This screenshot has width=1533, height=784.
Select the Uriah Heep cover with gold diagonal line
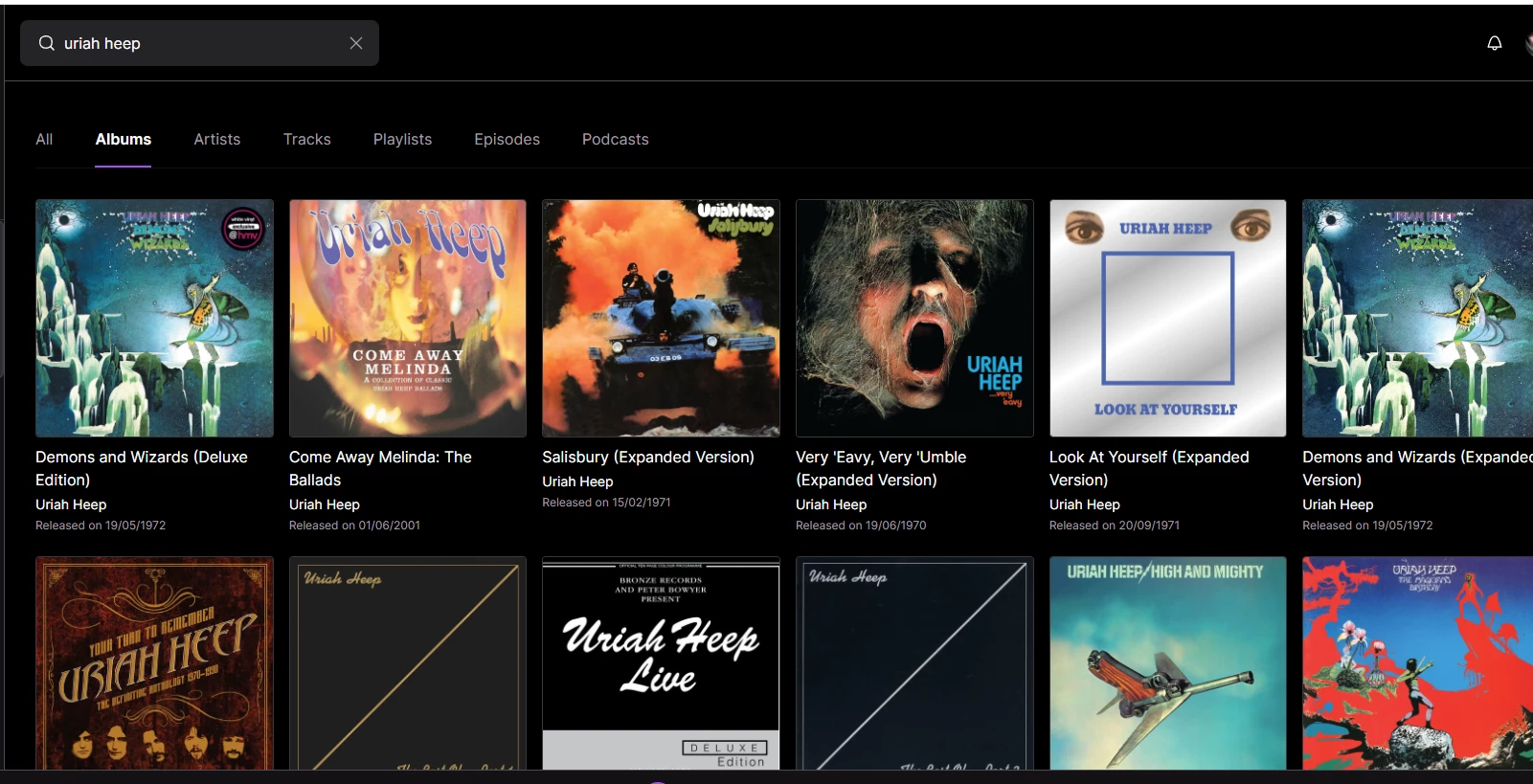[408, 663]
